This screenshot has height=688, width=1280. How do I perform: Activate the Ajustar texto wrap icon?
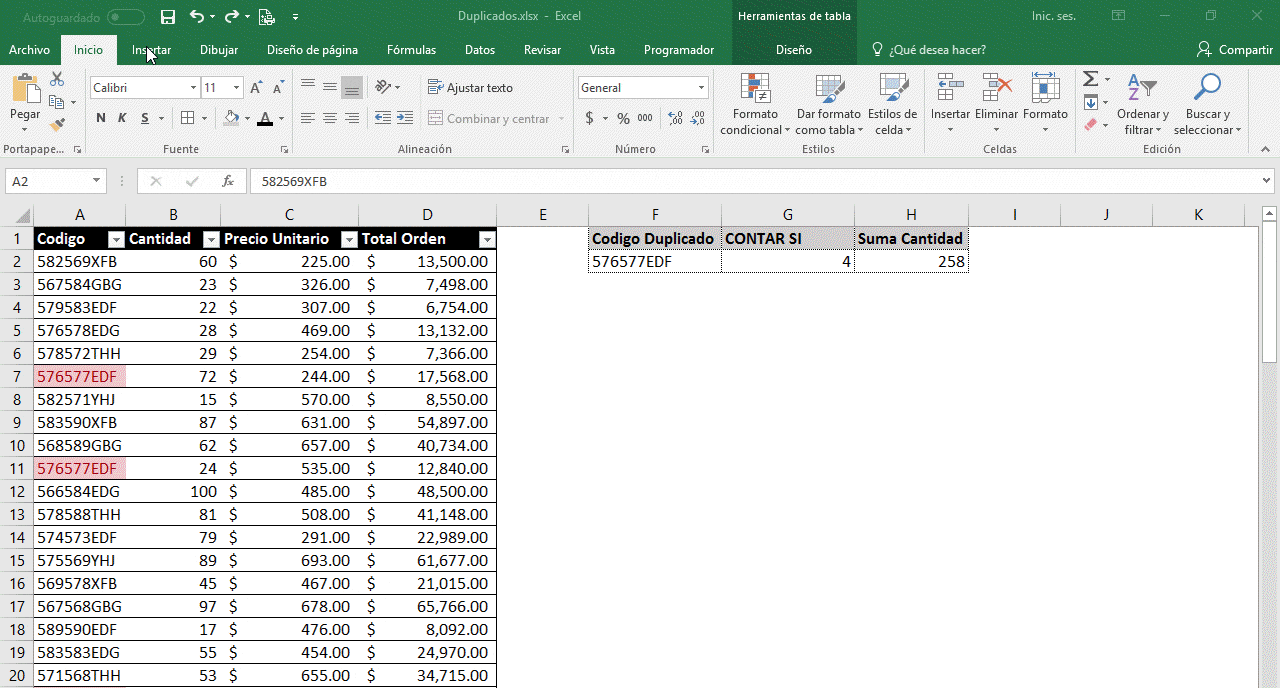pyautogui.click(x=470, y=87)
